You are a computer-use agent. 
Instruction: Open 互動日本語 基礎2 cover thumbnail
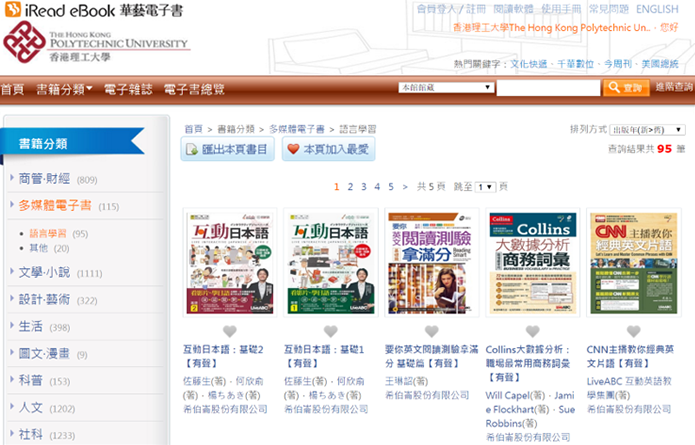coord(230,263)
